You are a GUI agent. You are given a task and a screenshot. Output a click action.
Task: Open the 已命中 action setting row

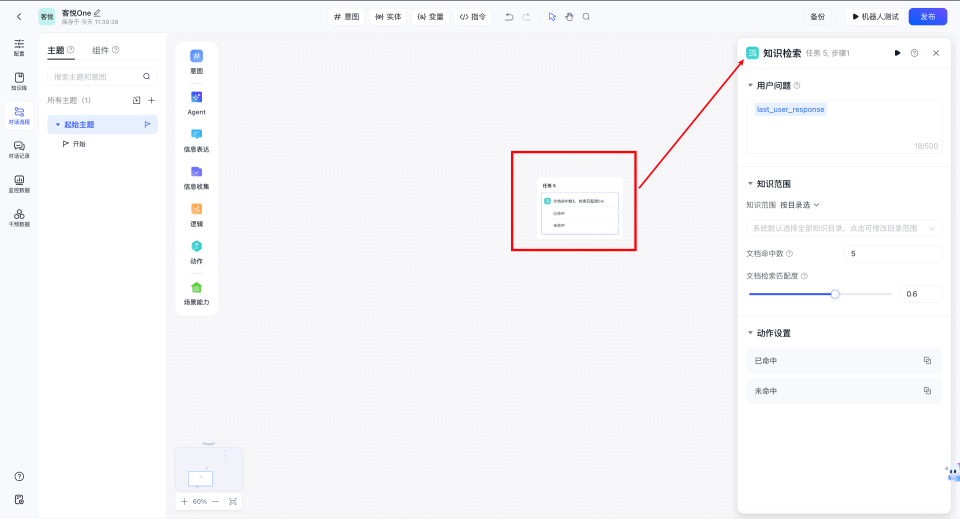click(844, 360)
